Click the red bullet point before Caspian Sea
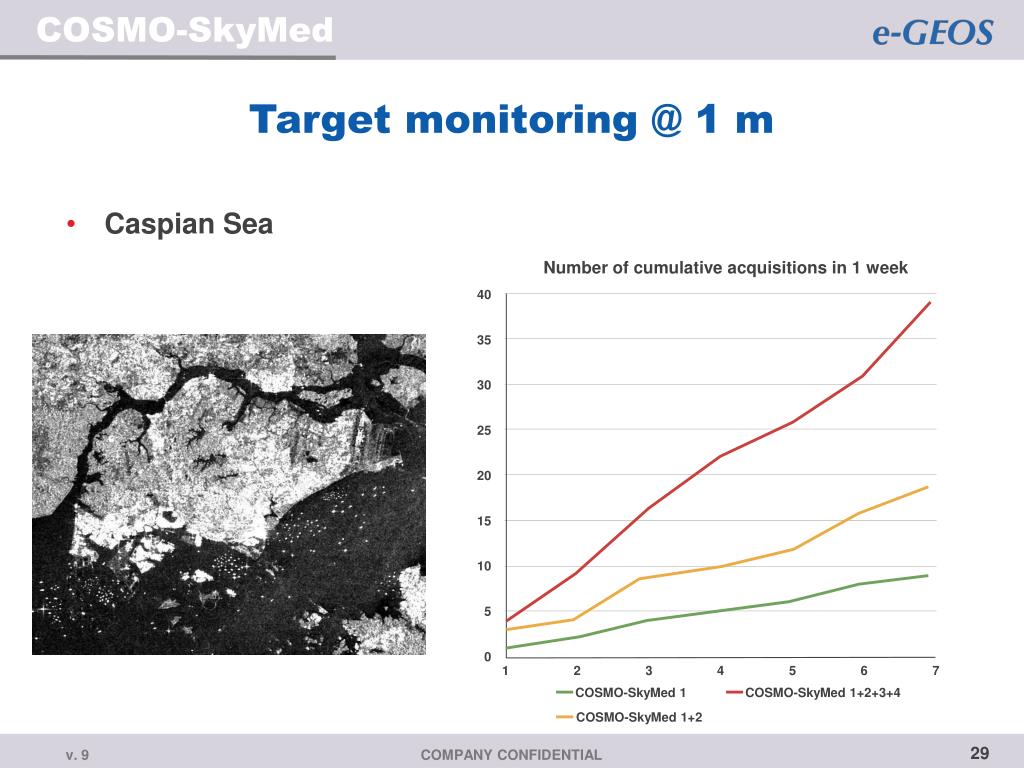Viewport: 1024px width, 768px height. (71, 225)
